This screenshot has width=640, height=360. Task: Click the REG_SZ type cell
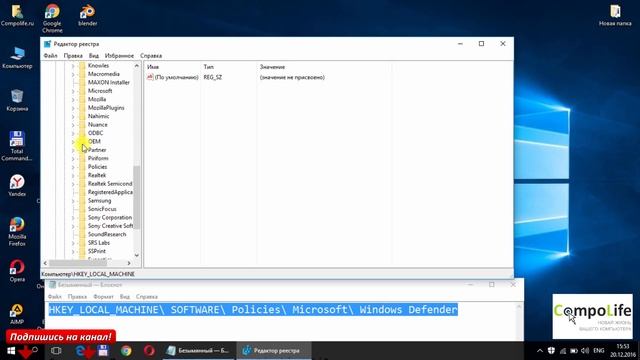tap(213, 77)
